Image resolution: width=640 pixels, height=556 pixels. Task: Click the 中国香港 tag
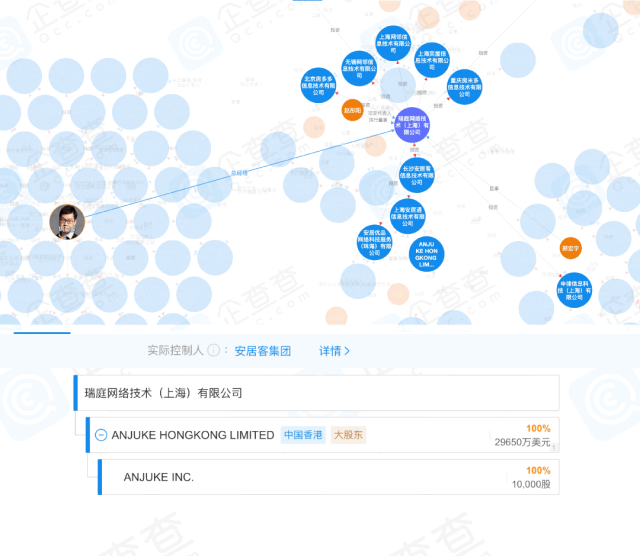click(303, 435)
